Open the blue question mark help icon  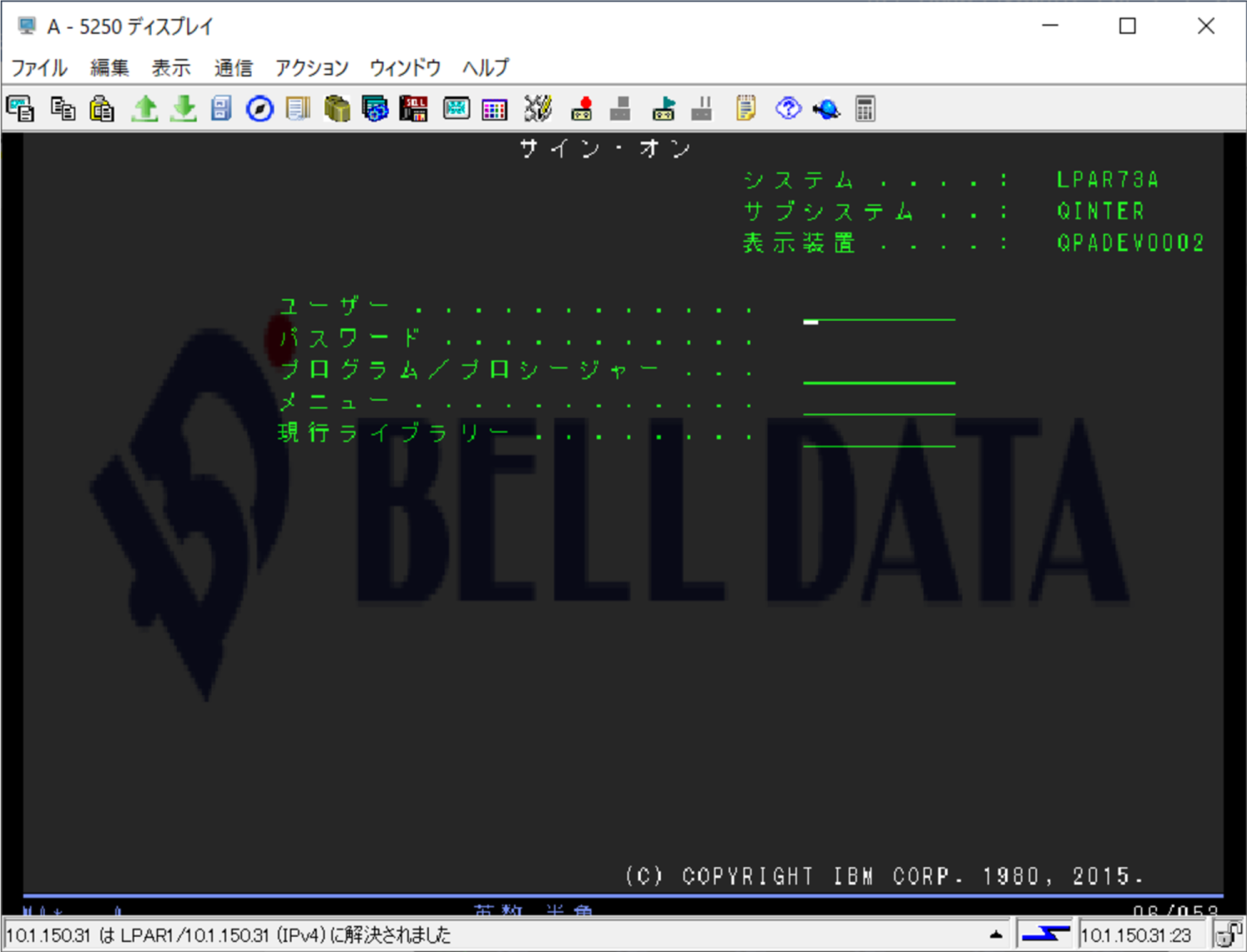(788, 109)
